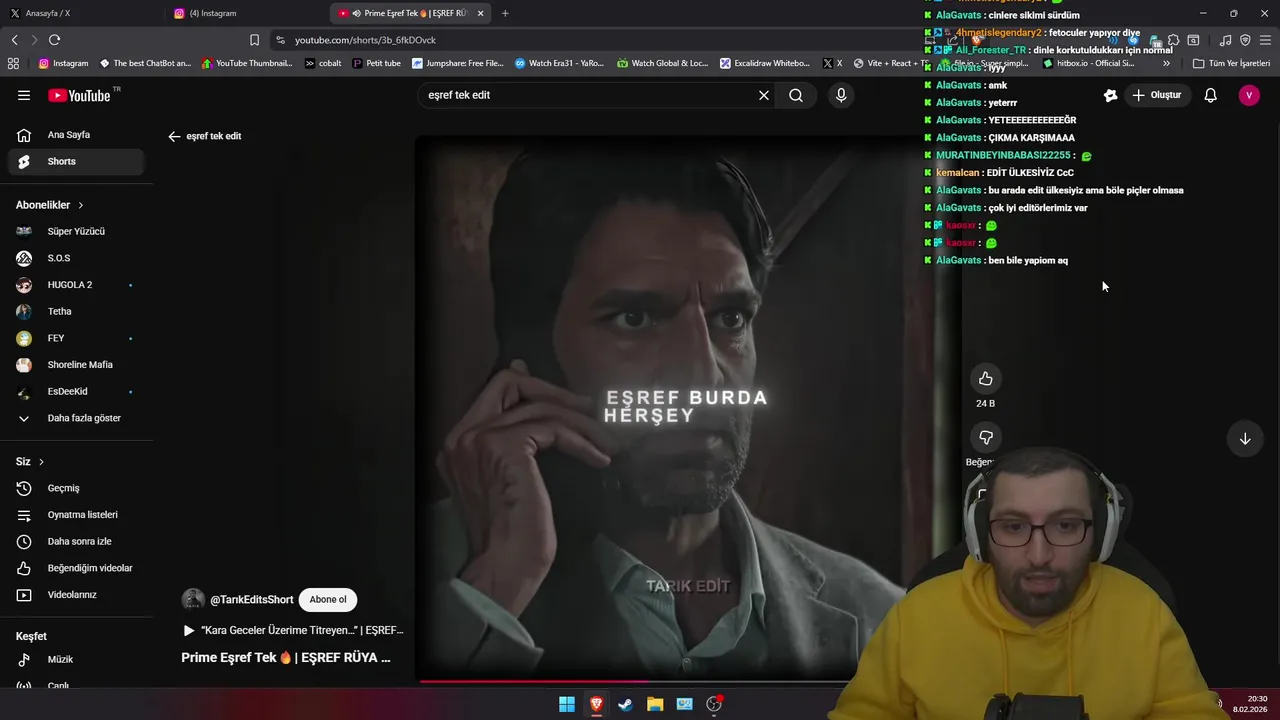1280x720 pixels.
Task: Open the Windows Start button
Action: tap(567, 704)
